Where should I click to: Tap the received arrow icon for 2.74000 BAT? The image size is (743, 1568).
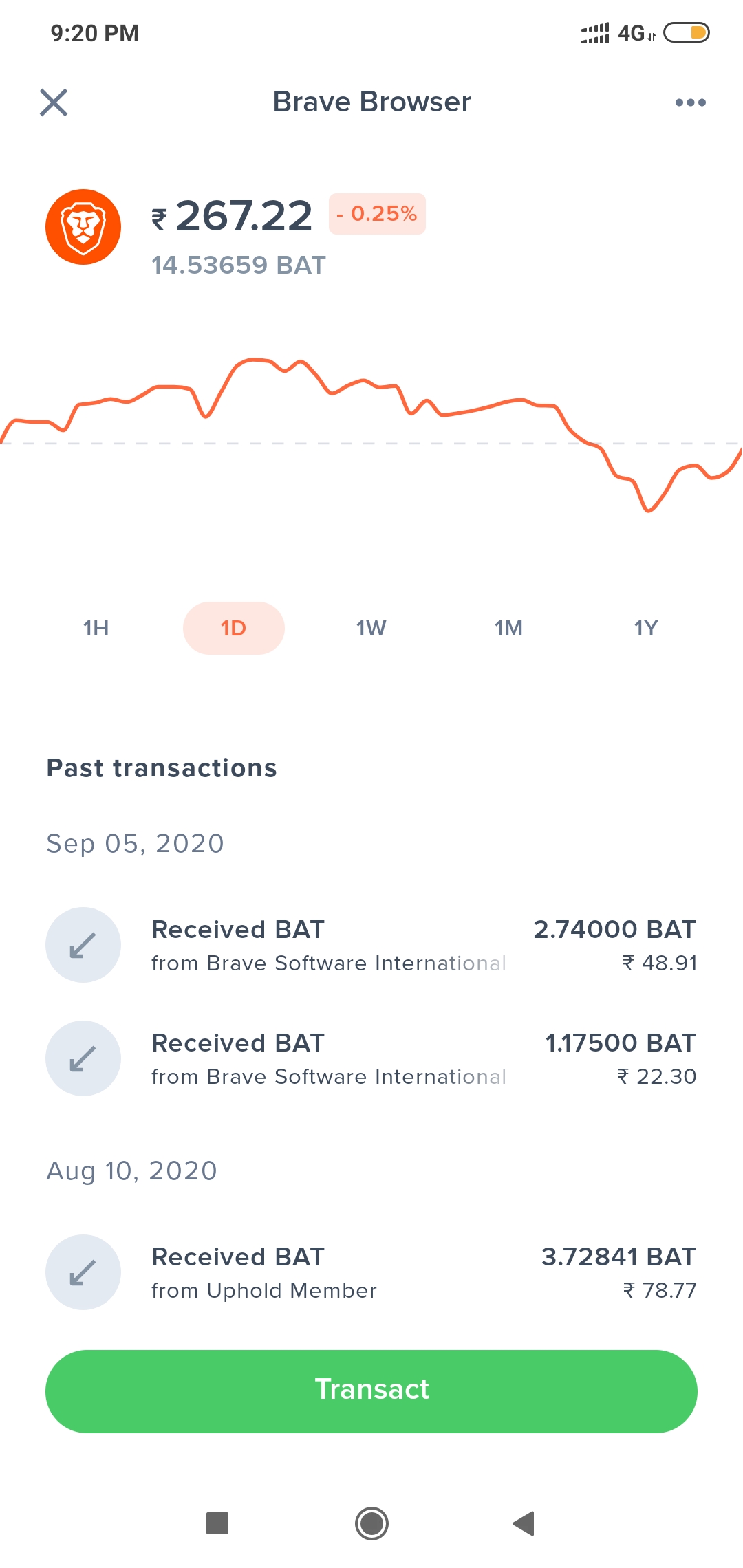pyautogui.click(x=83, y=945)
